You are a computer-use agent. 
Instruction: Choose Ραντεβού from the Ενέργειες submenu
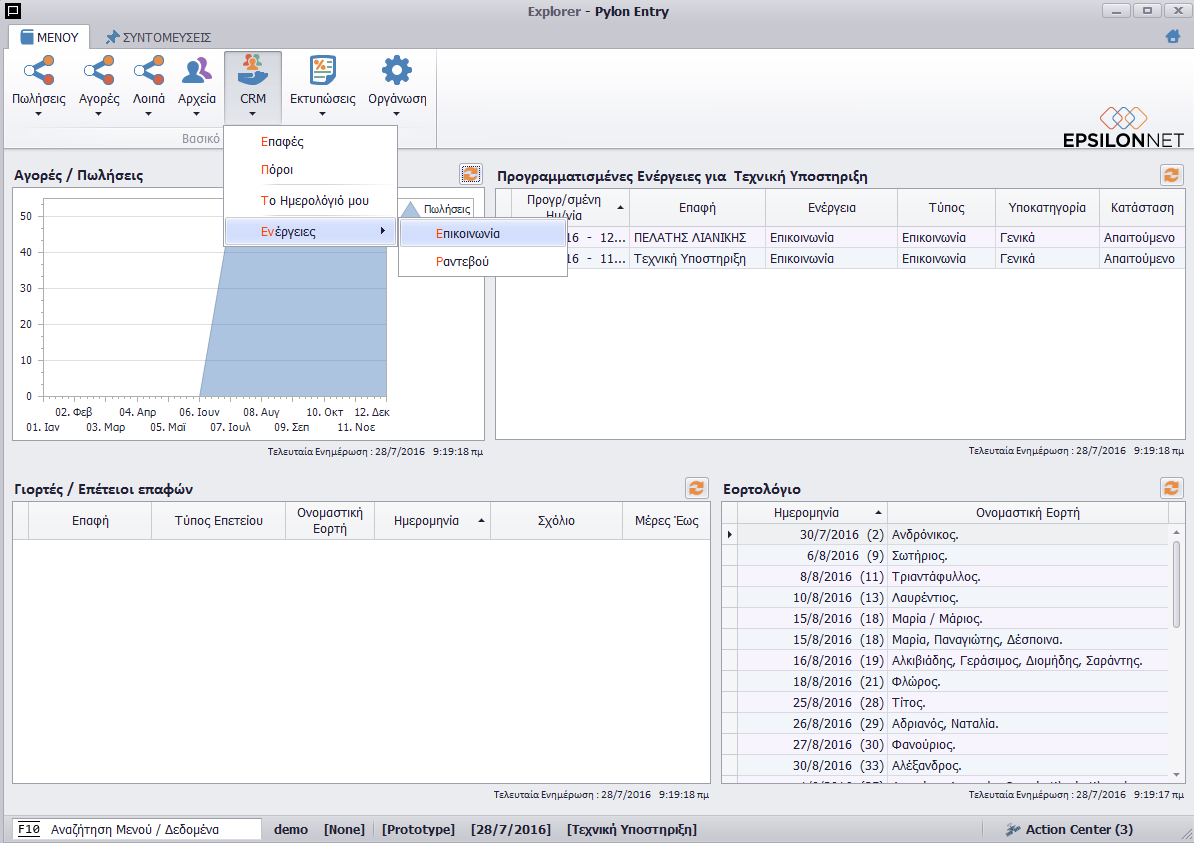(483, 261)
